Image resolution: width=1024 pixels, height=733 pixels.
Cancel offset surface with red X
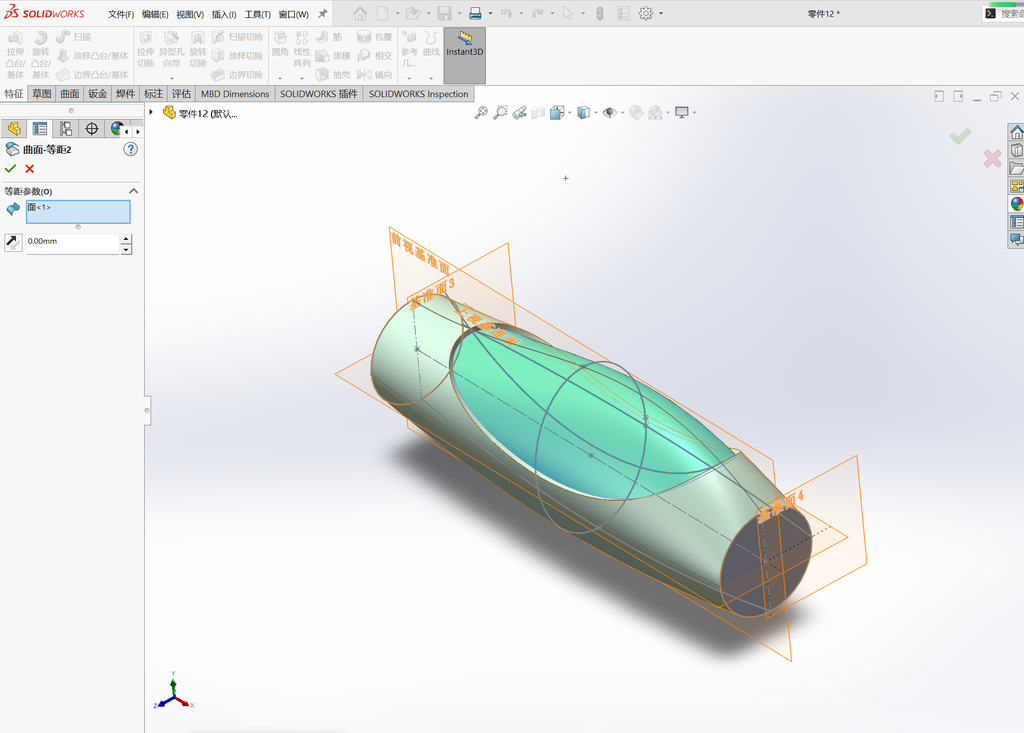tap(29, 169)
